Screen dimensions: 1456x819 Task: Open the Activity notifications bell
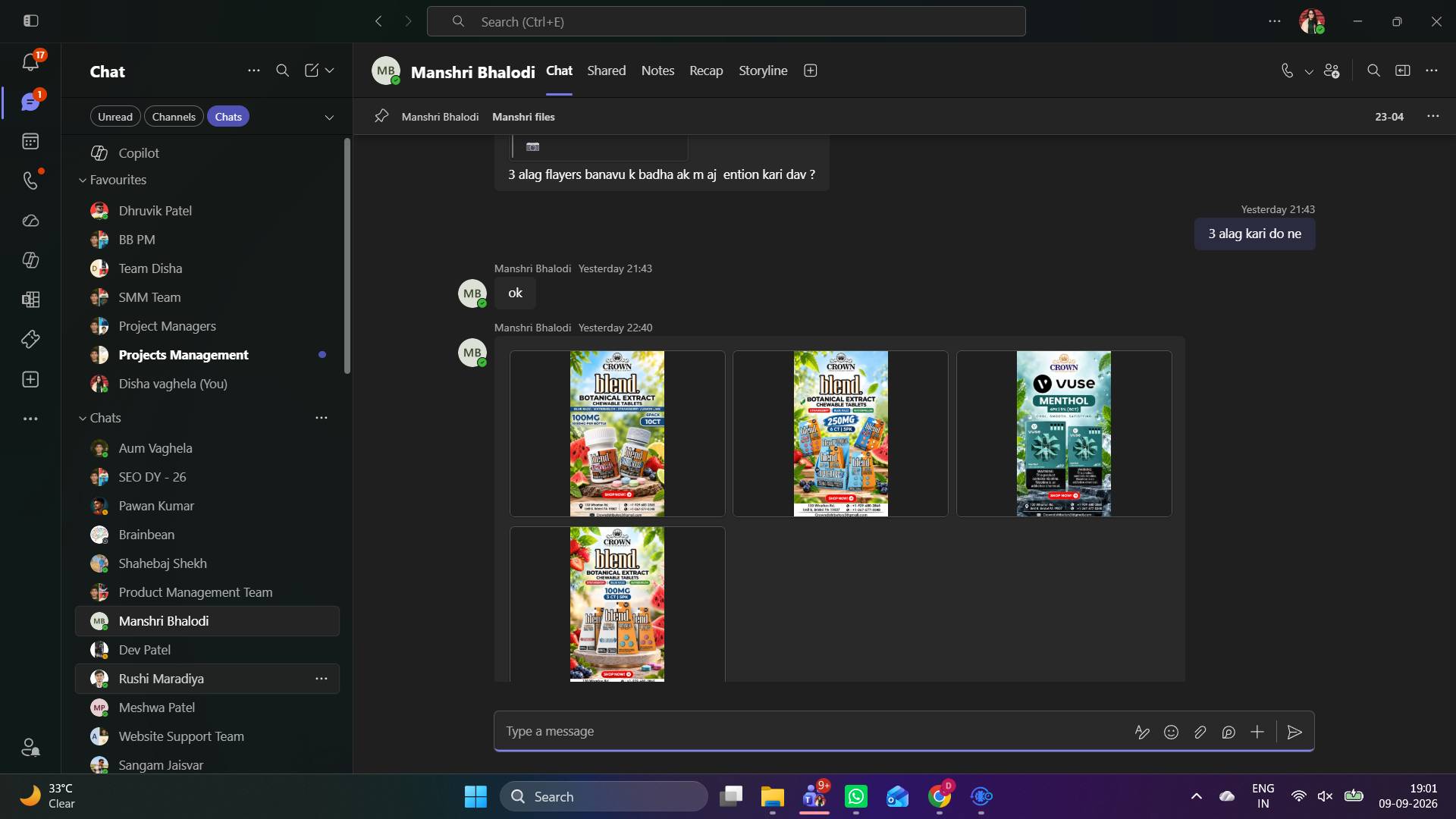tap(30, 61)
